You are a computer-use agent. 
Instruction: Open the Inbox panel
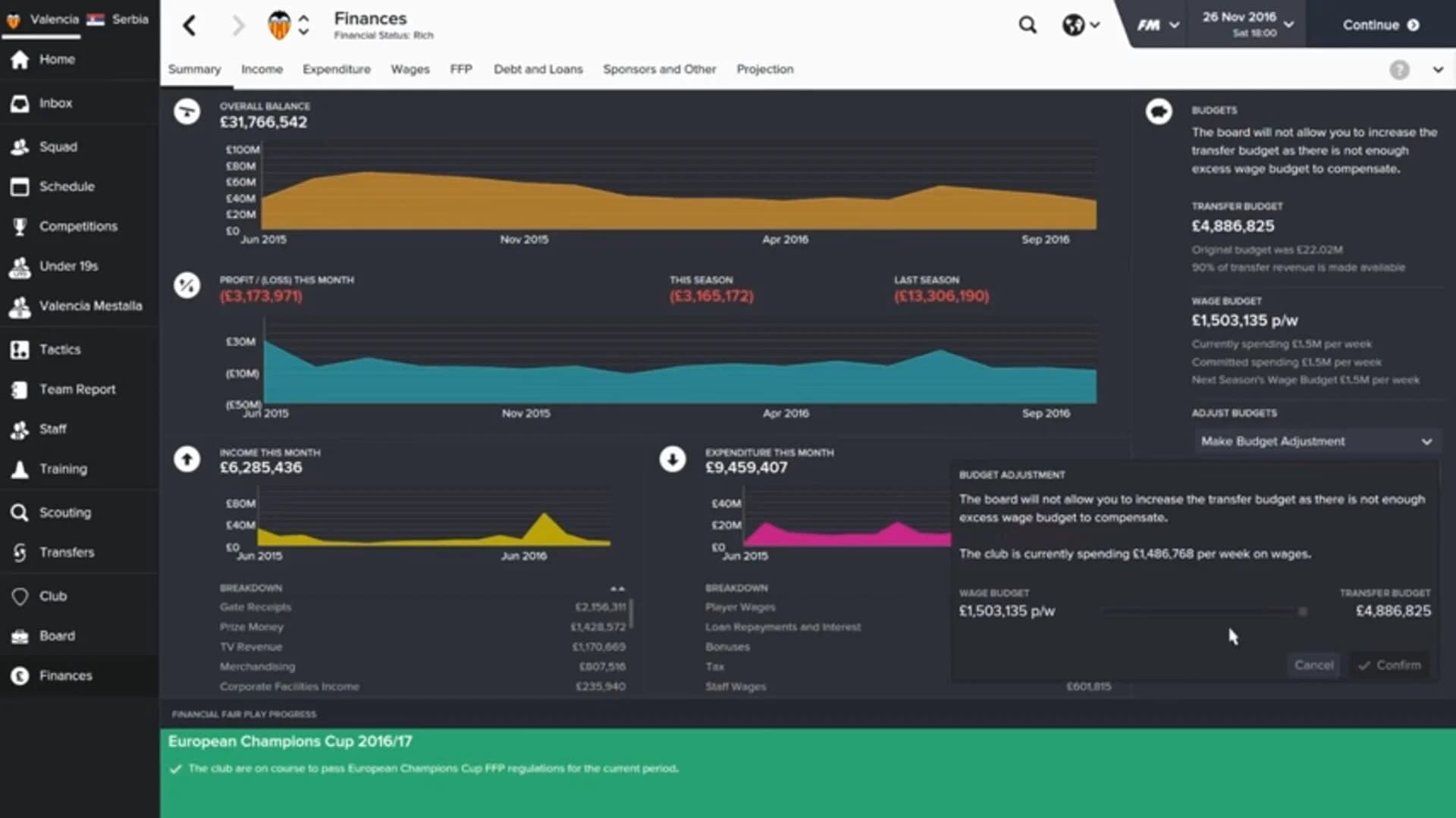(x=55, y=103)
